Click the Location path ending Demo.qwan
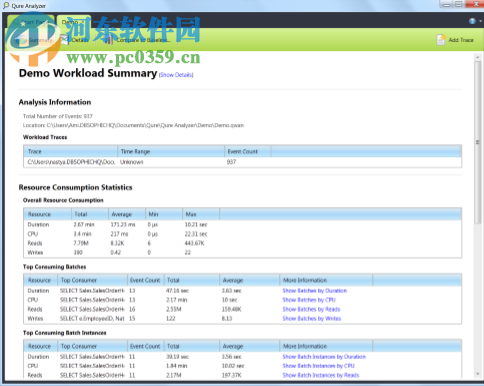The image size is (484, 386). click(133, 125)
